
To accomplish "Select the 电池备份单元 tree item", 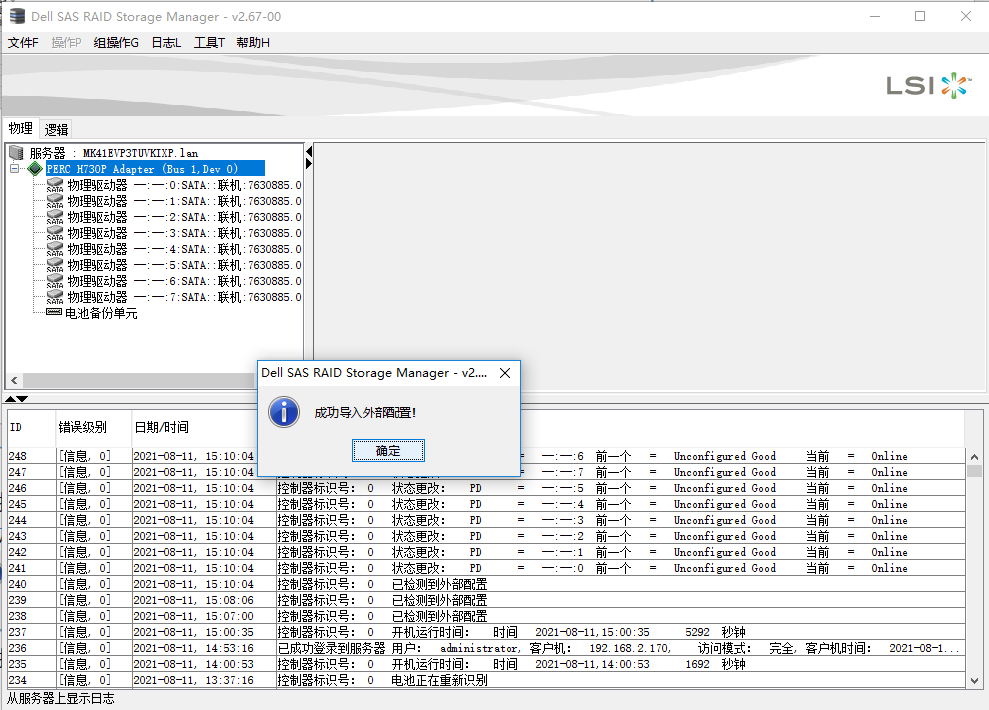I will [101, 313].
